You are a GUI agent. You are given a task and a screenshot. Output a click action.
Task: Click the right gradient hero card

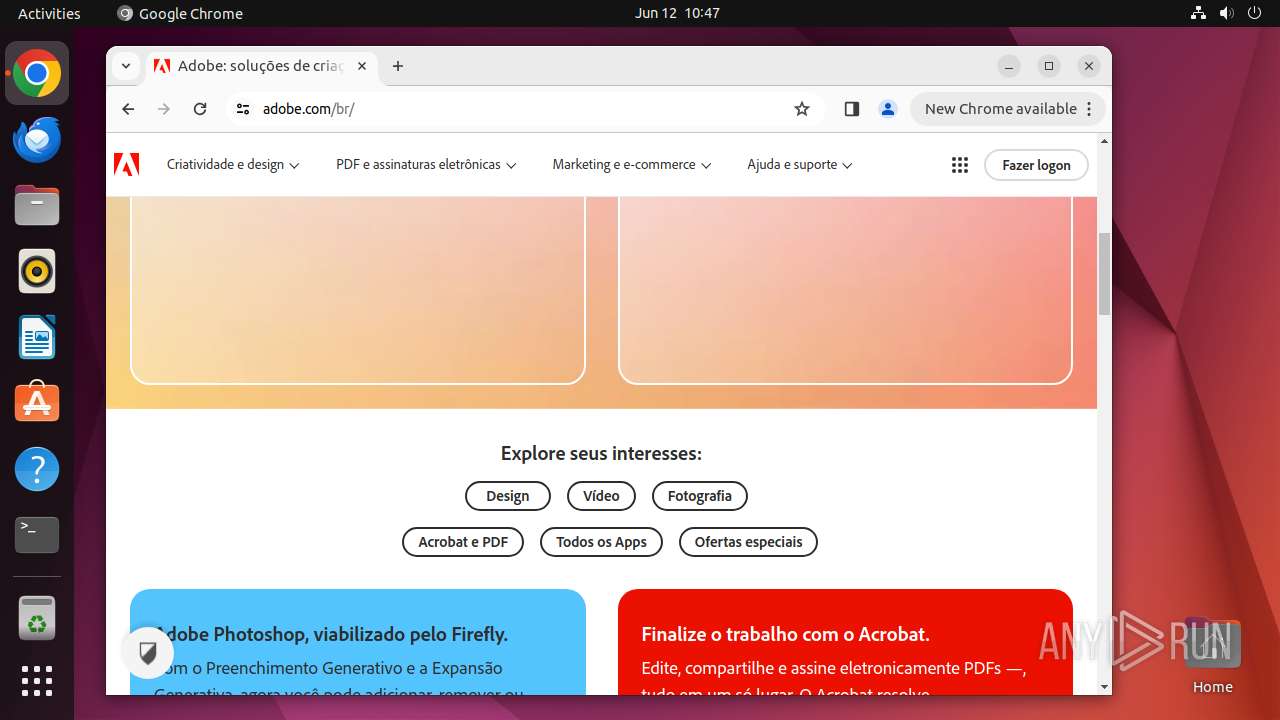pos(845,290)
